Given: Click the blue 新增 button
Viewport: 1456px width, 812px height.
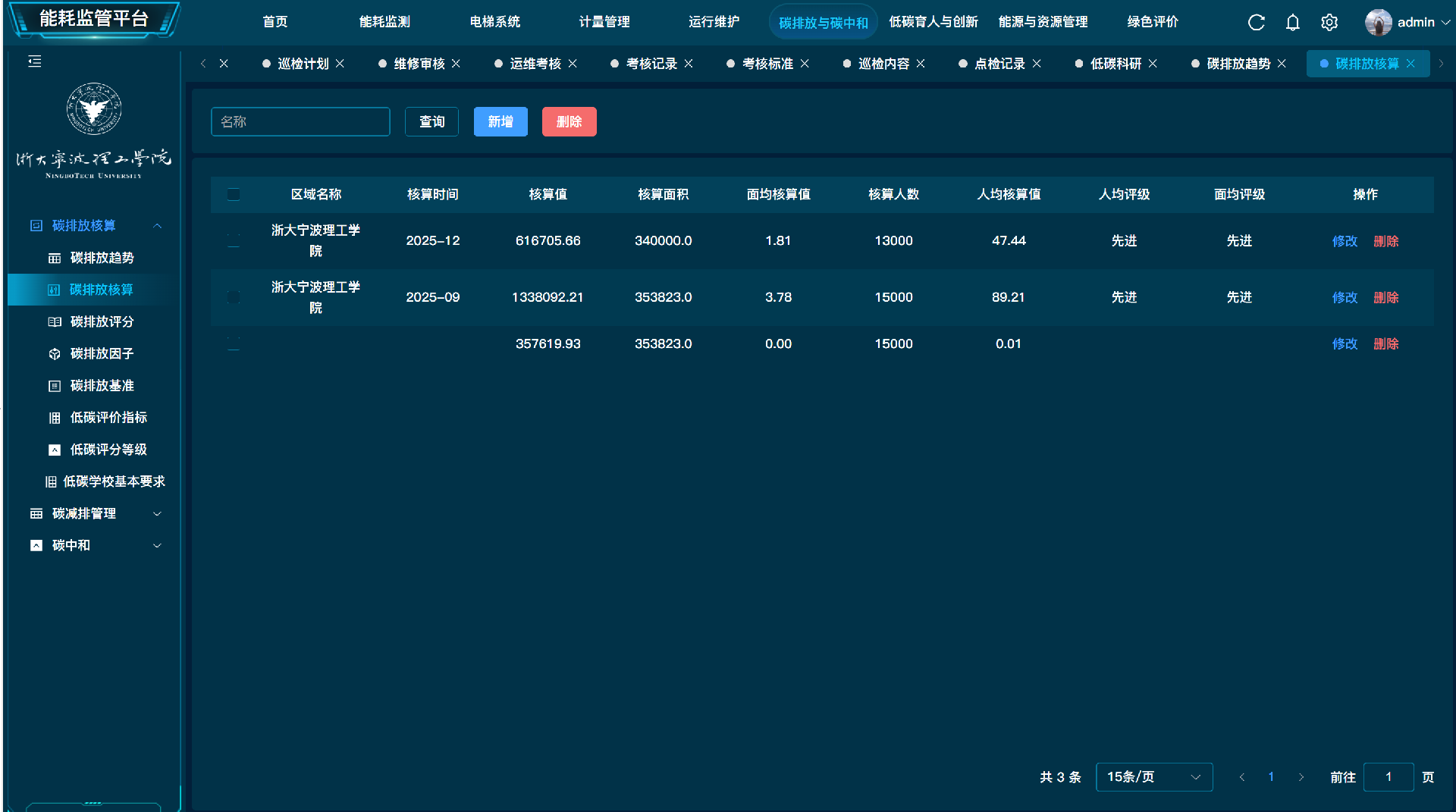Looking at the screenshot, I should click(500, 121).
